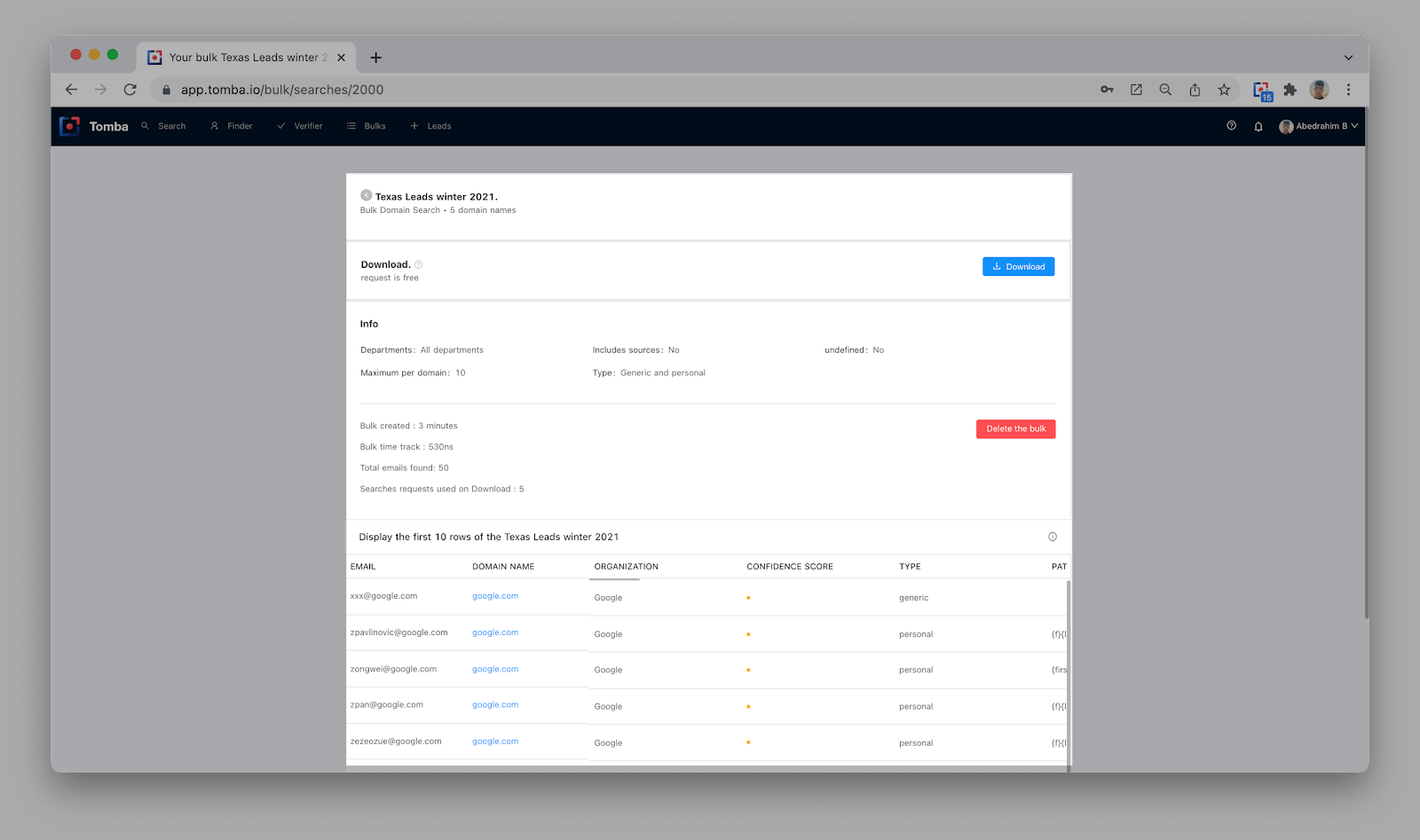1420x840 pixels.
Task: Click the ORGANIZATION column header
Action: point(627,566)
